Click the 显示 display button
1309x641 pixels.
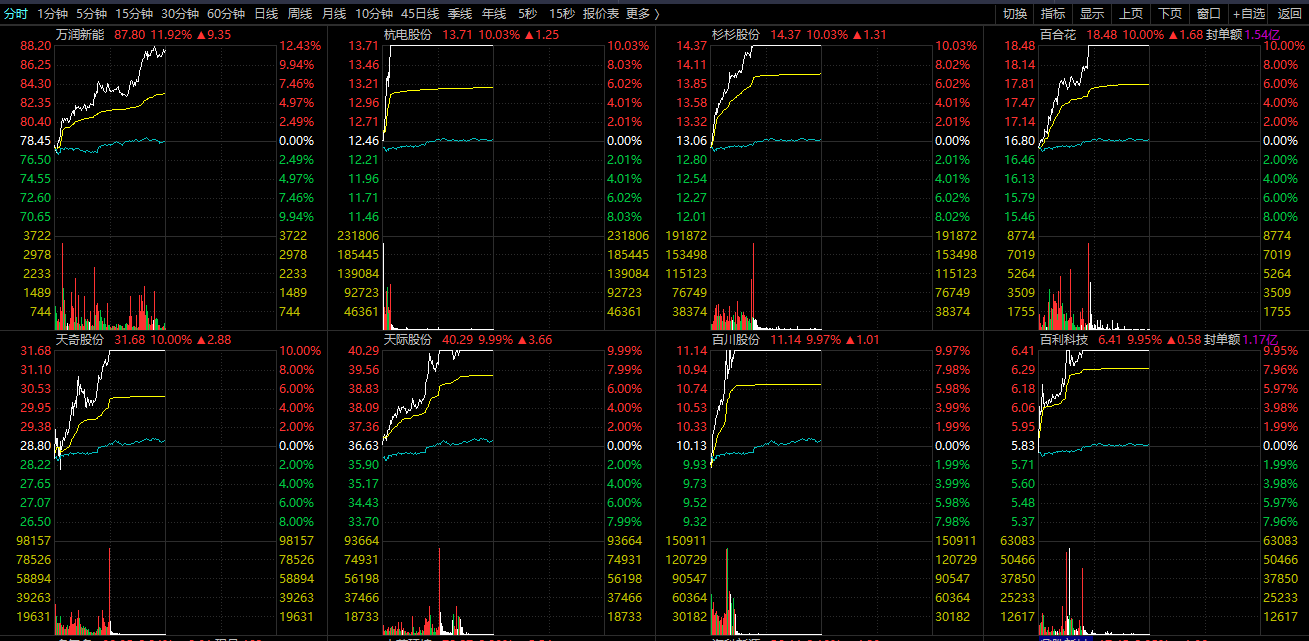pos(1092,14)
